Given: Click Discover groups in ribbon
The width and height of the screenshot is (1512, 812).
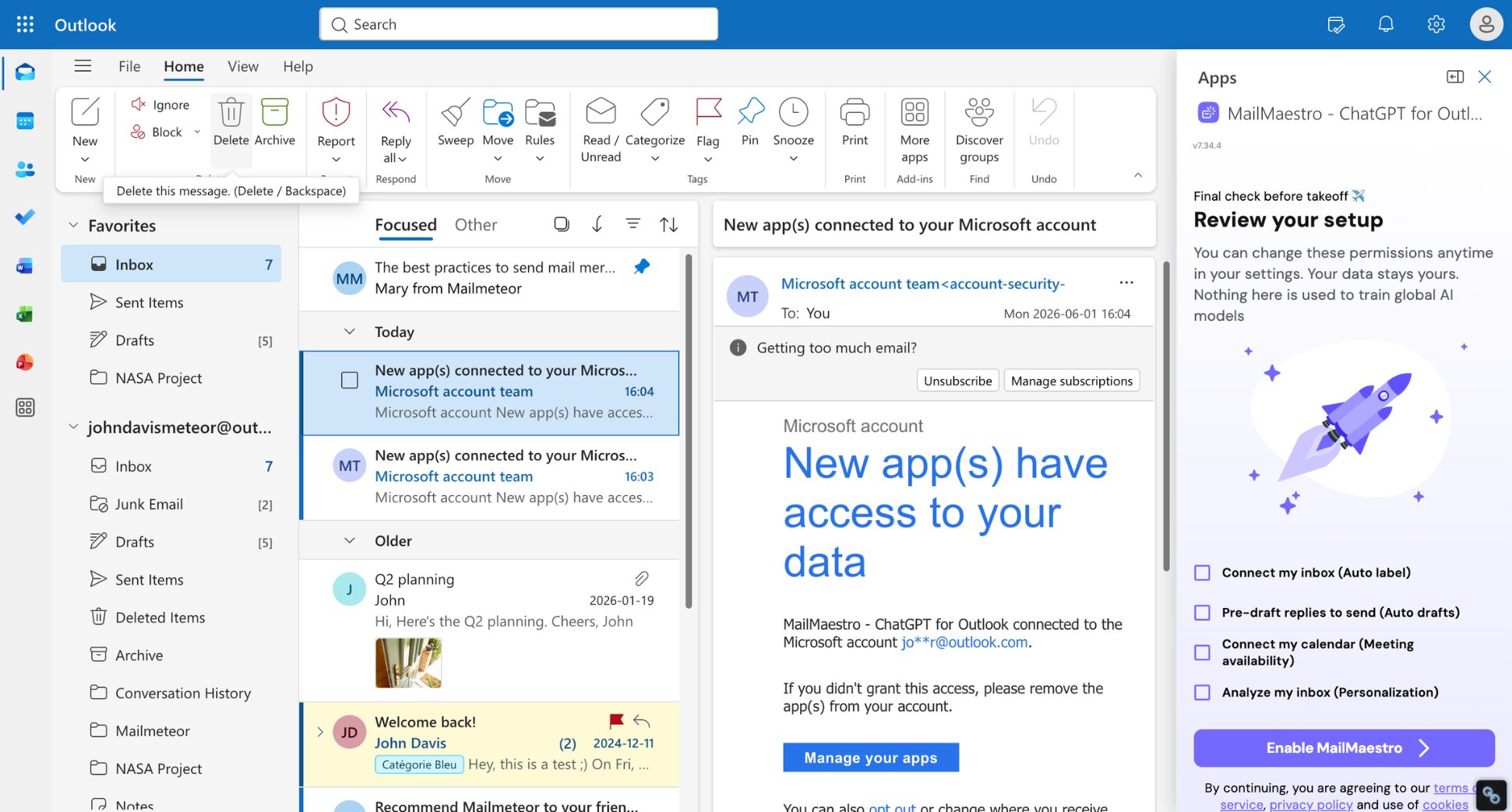Looking at the screenshot, I should click(x=979, y=130).
